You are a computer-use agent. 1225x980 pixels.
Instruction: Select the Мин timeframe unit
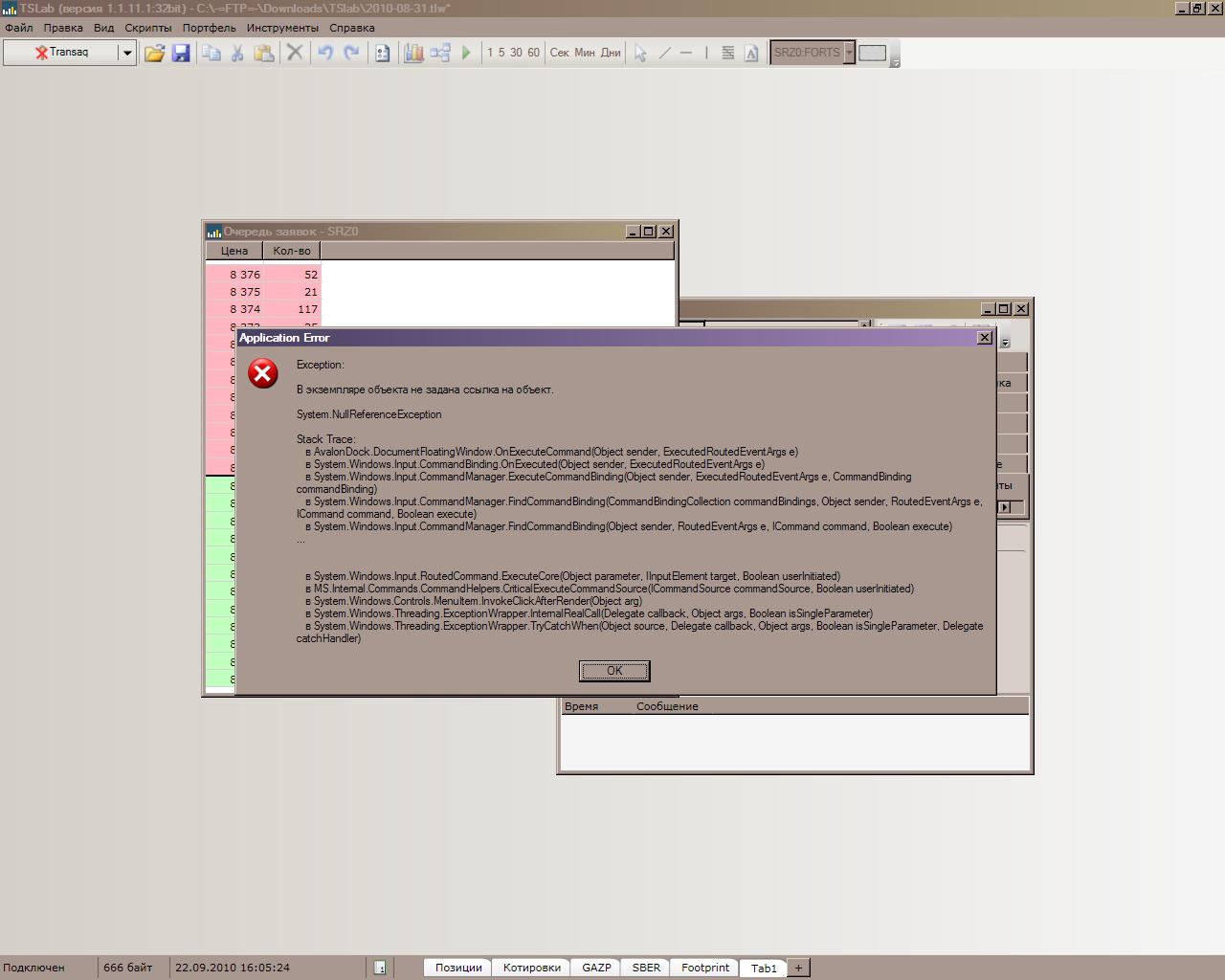(x=585, y=53)
